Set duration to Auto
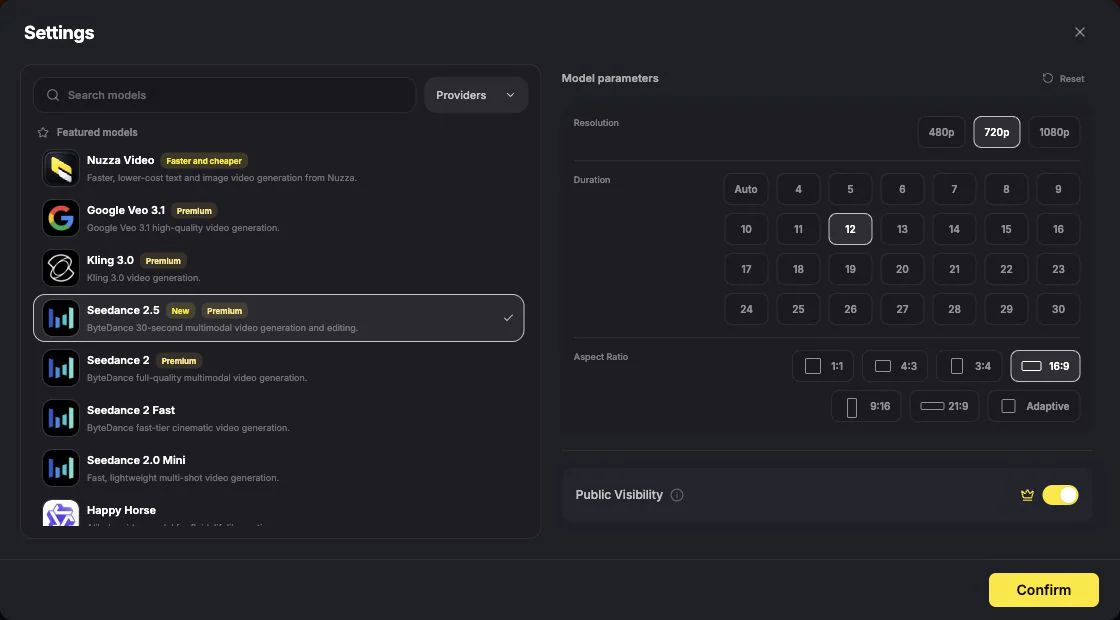 tap(746, 189)
